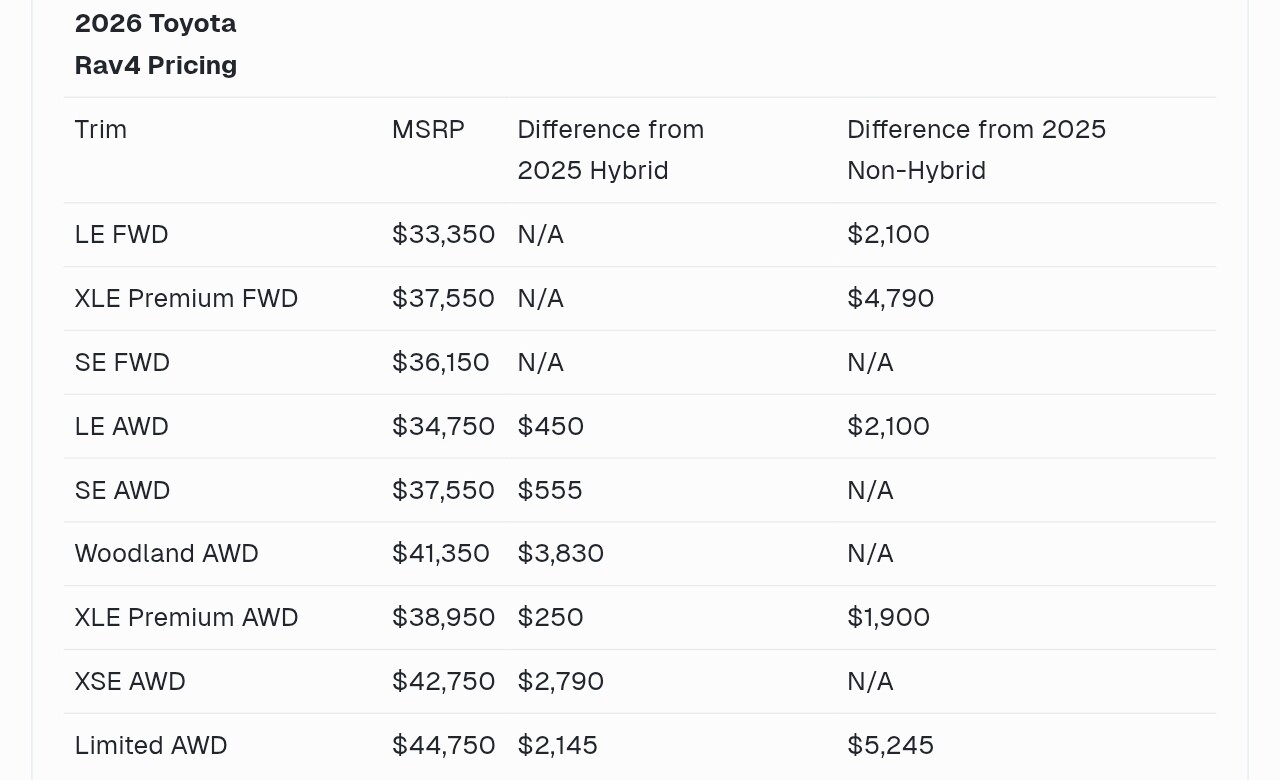
Task: Click 'Difference from 2025 Non-Hybrid' header
Action: 976,150
